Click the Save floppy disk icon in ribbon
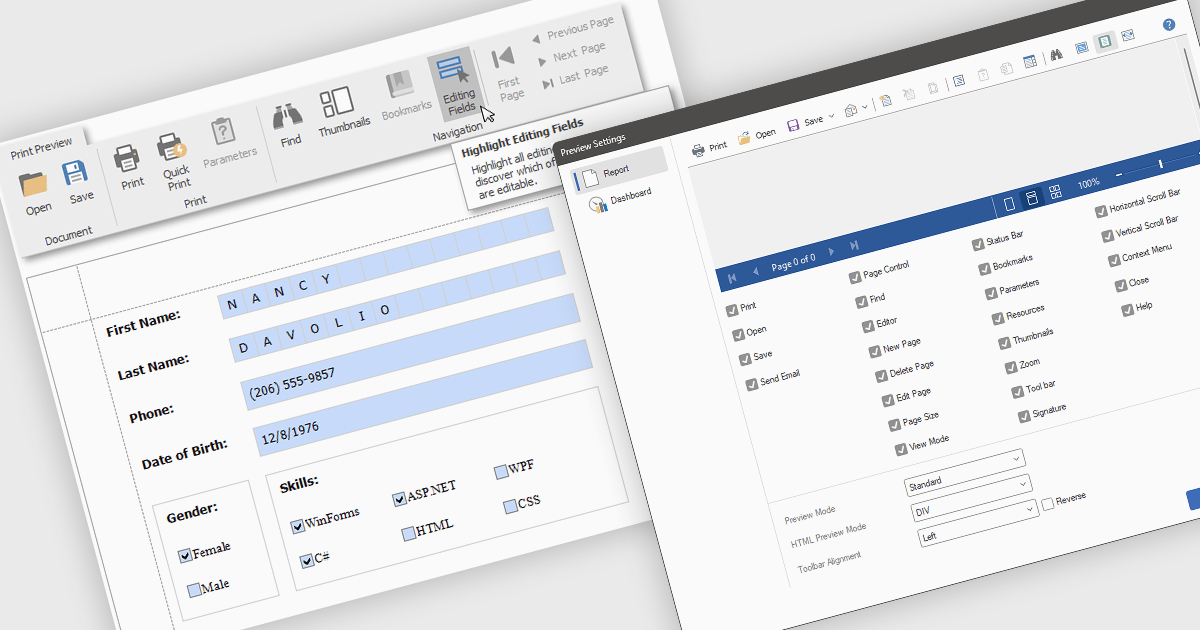Image resolution: width=1200 pixels, height=630 pixels. [76, 174]
